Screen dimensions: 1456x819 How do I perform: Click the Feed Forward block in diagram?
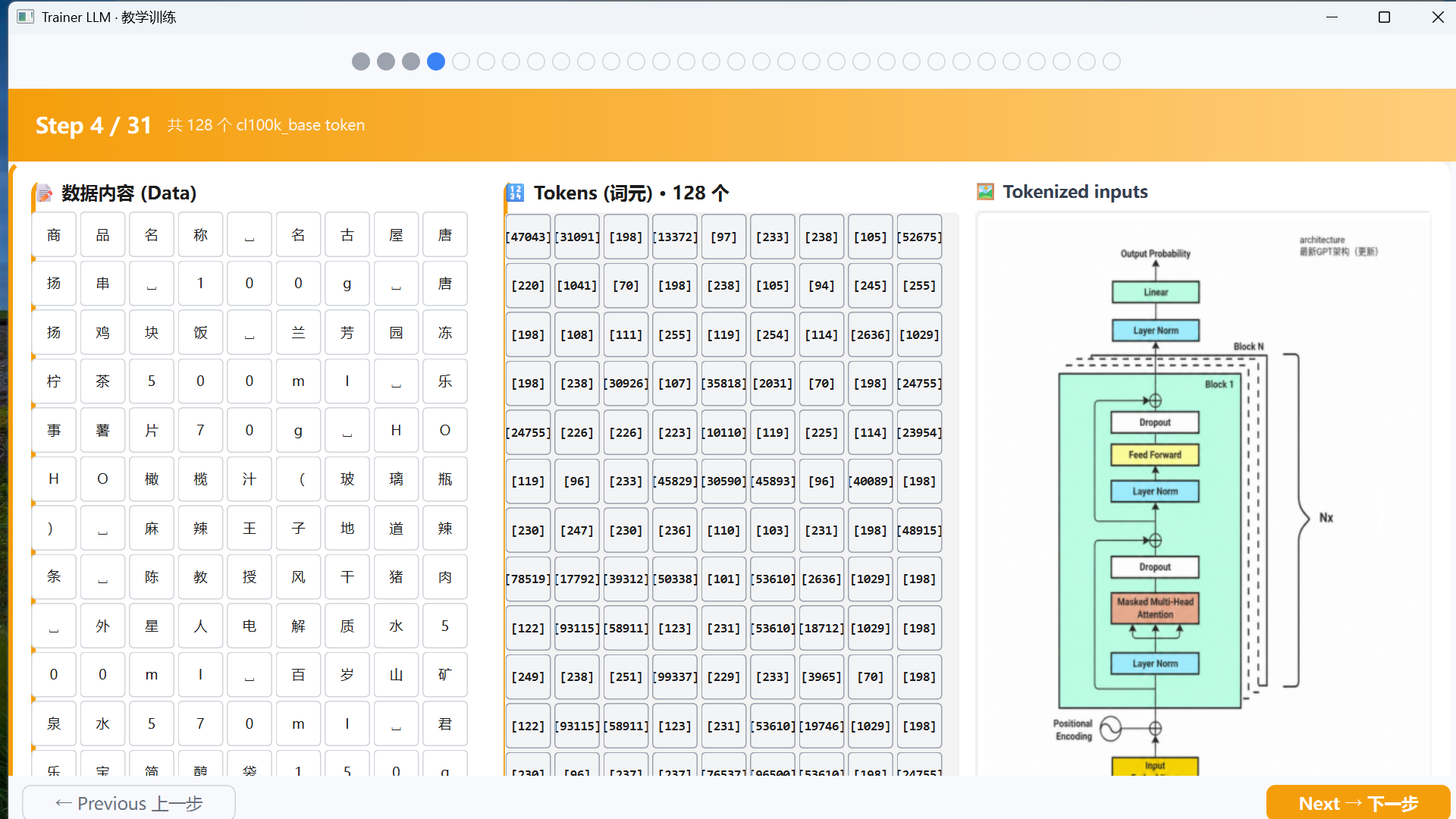1155,455
